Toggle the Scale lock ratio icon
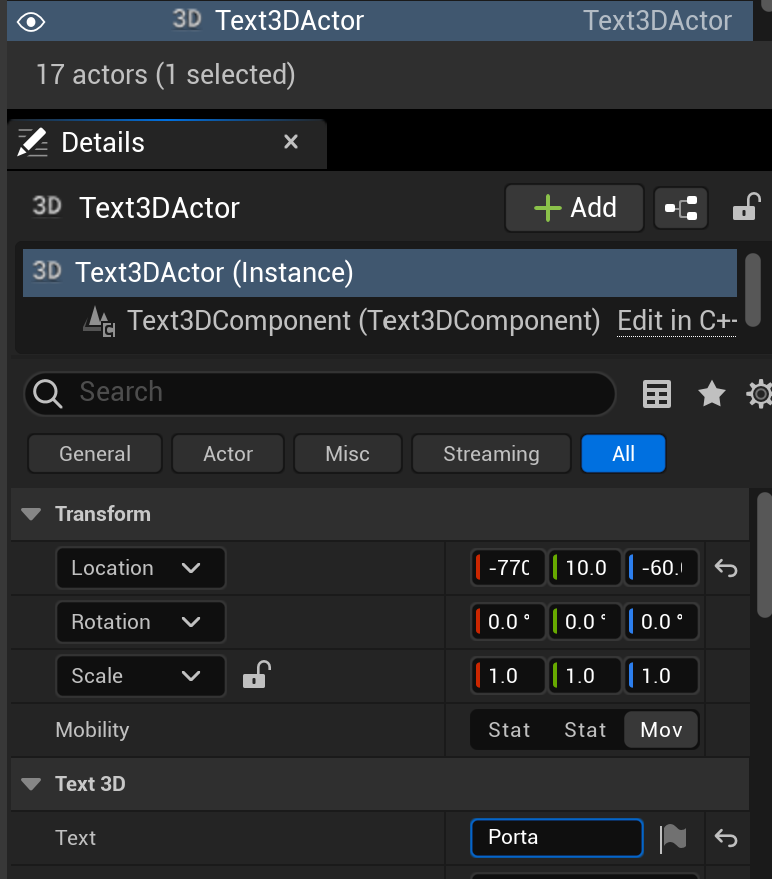Screen dimensions: 772x879 (x=256, y=676)
